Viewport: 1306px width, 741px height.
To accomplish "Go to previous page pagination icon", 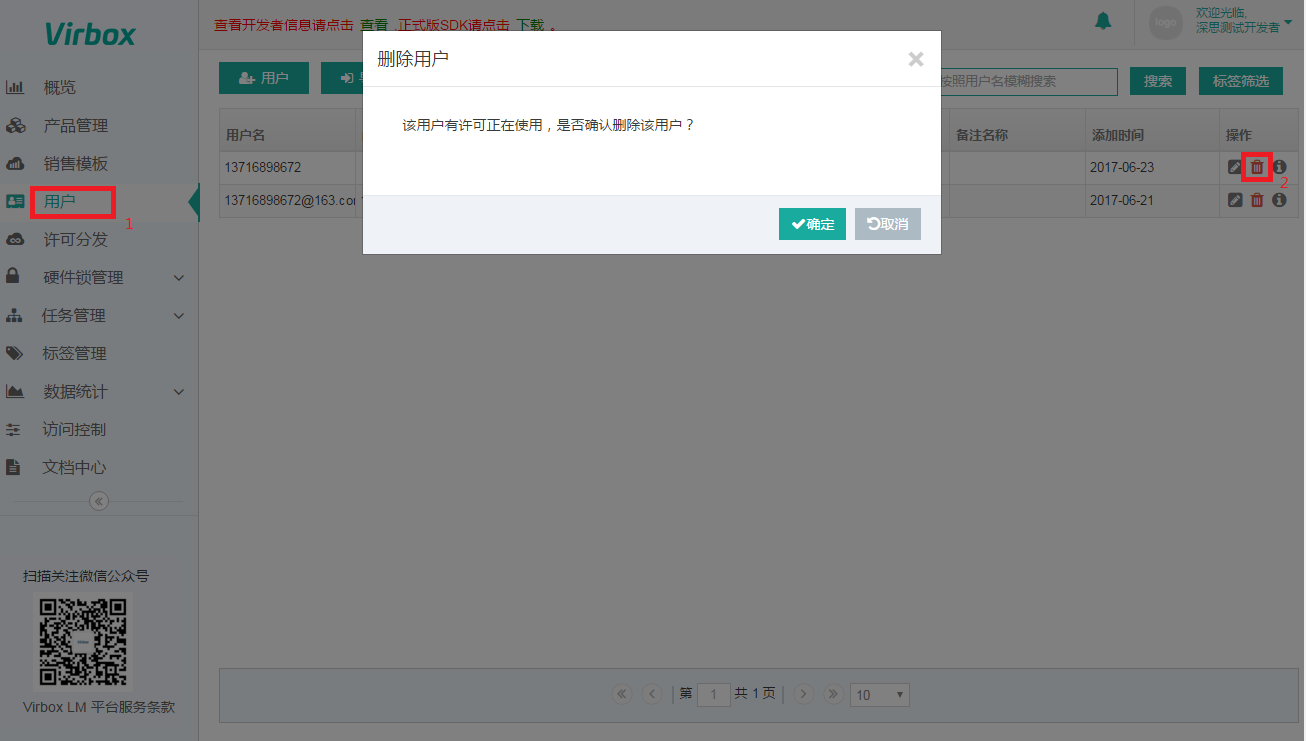I will tap(652, 694).
